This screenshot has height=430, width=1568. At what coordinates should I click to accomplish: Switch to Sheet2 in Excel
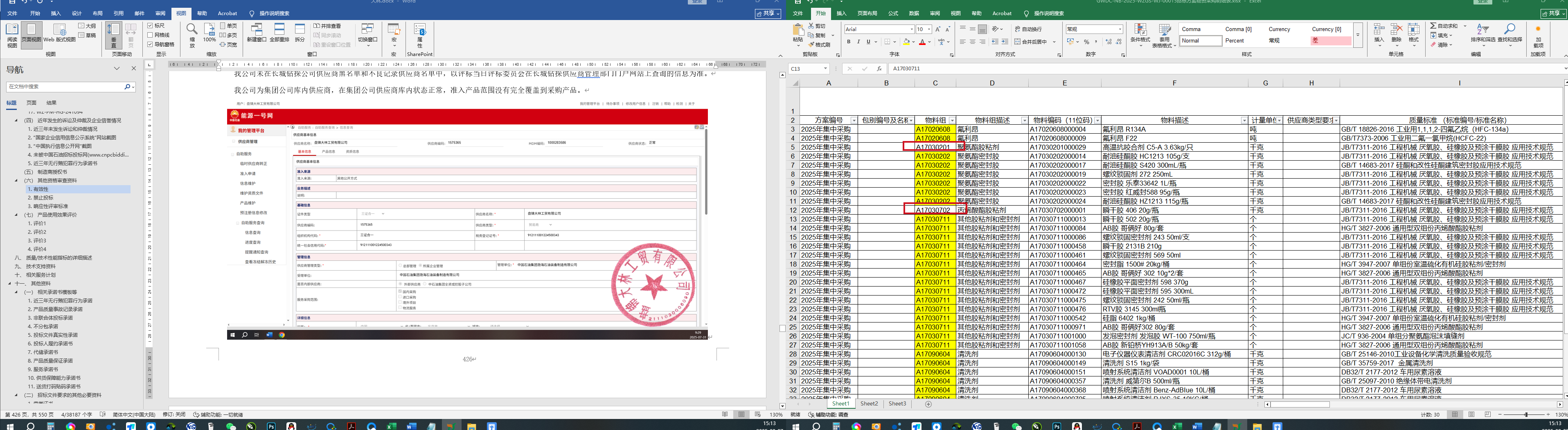869,404
